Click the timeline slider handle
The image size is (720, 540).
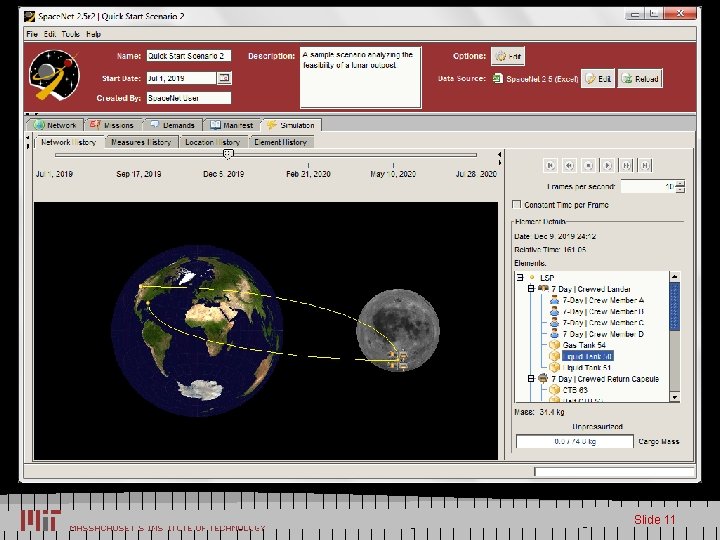tap(228, 154)
